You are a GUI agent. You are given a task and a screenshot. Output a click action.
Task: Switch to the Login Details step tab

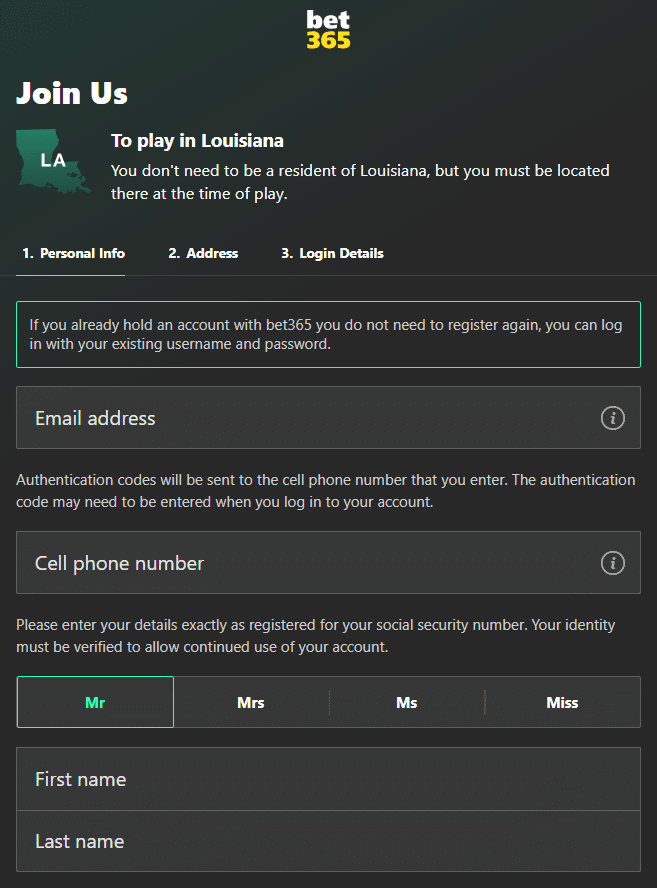point(332,253)
